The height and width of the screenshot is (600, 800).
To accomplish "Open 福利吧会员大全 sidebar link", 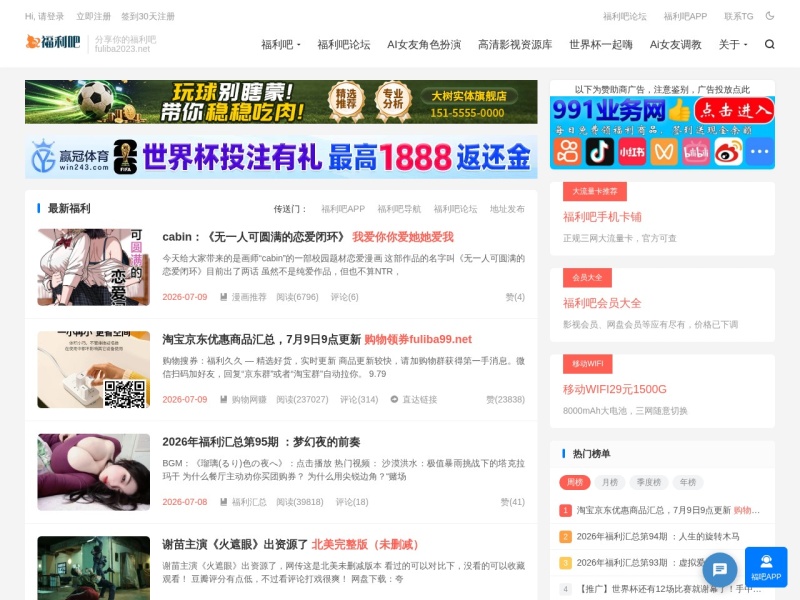I will pyautogui.click(x=602, y=303).
